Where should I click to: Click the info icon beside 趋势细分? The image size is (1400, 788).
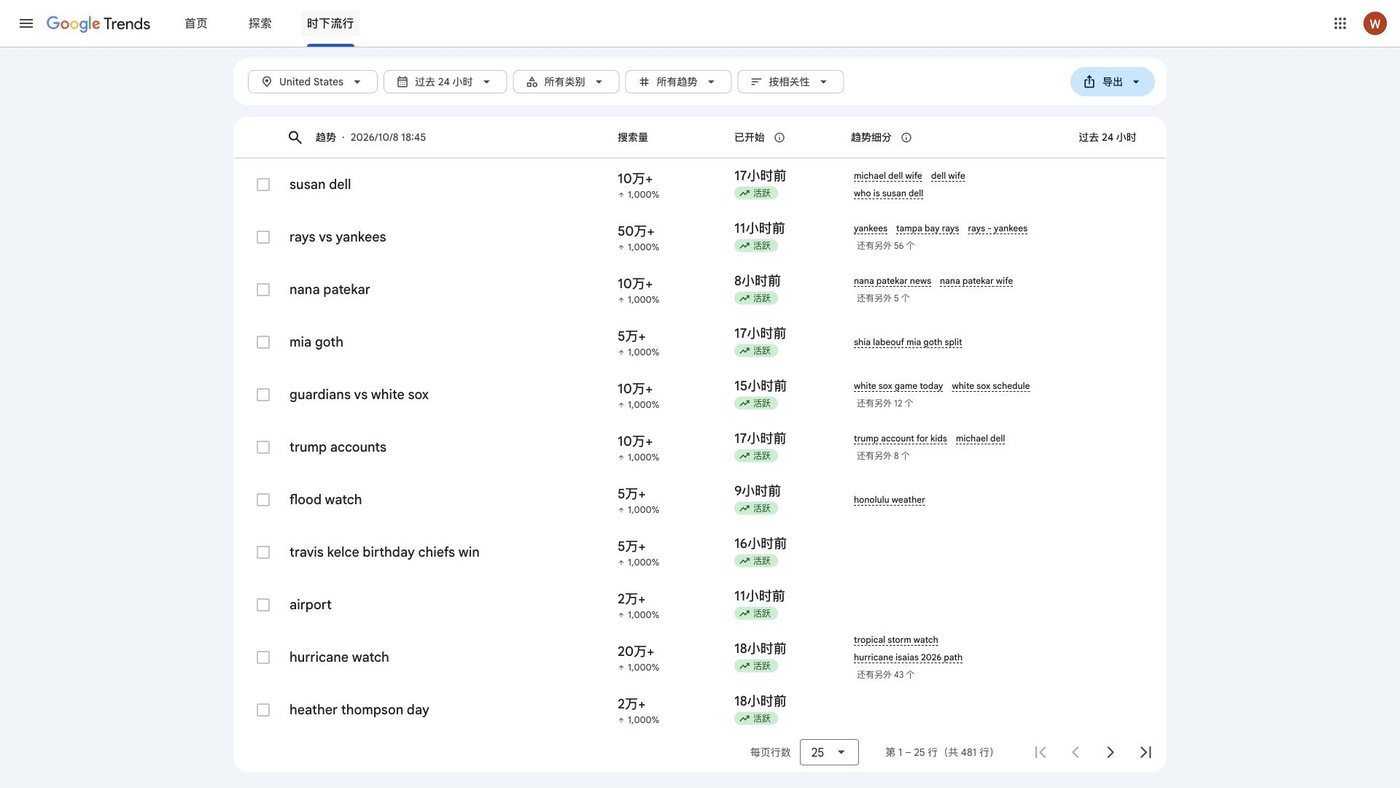tap(906, 138)
